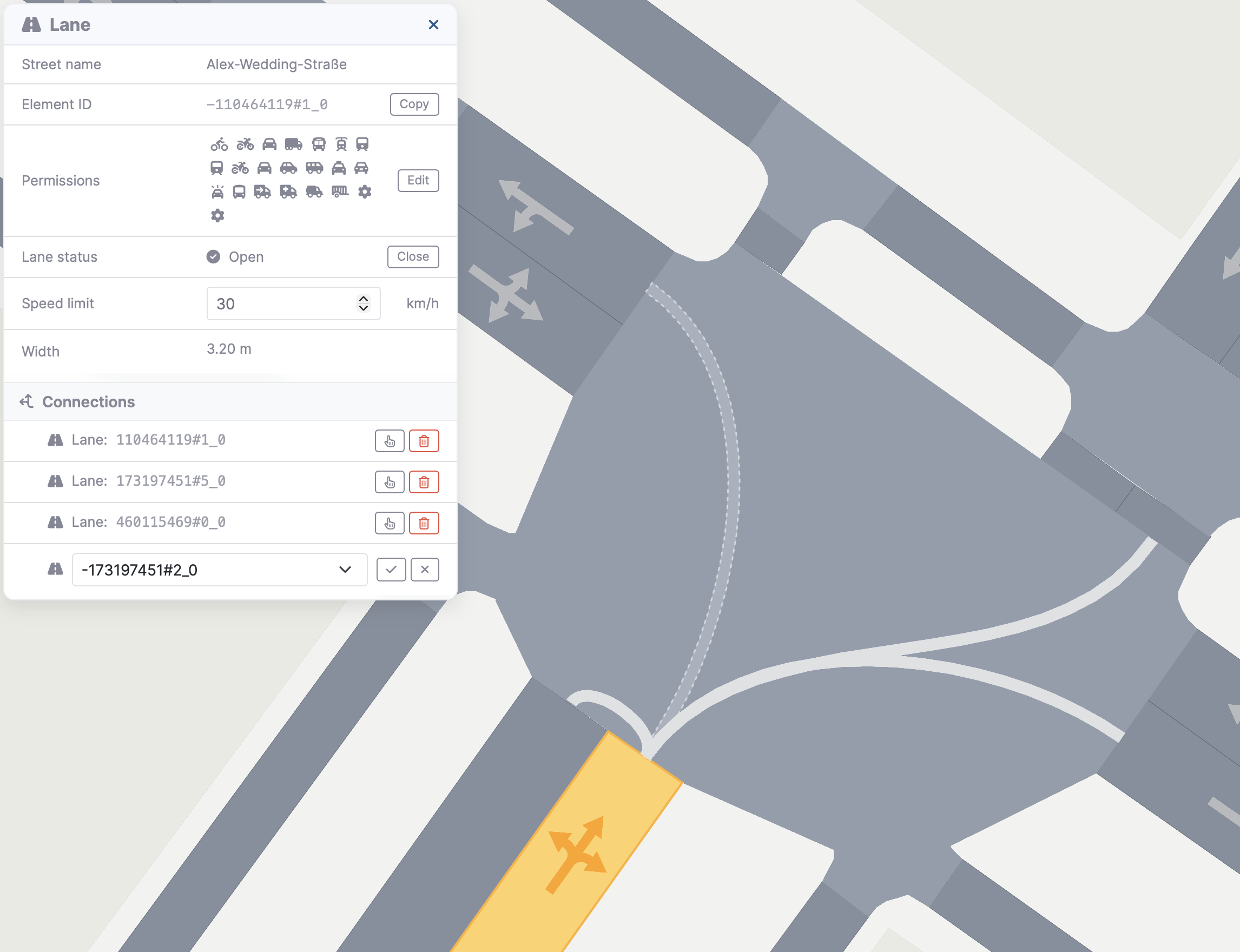Click the 3.20 m width value
Screen dimensions: 1240x952
229,349
